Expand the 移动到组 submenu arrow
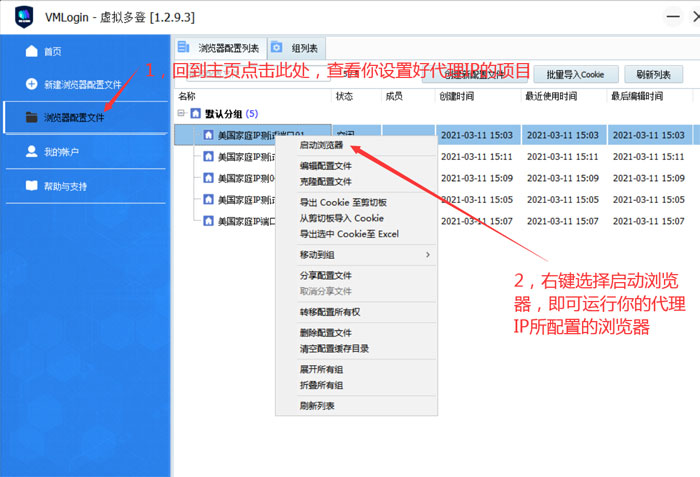The image size is (700, 477). (x=428, y=255)
